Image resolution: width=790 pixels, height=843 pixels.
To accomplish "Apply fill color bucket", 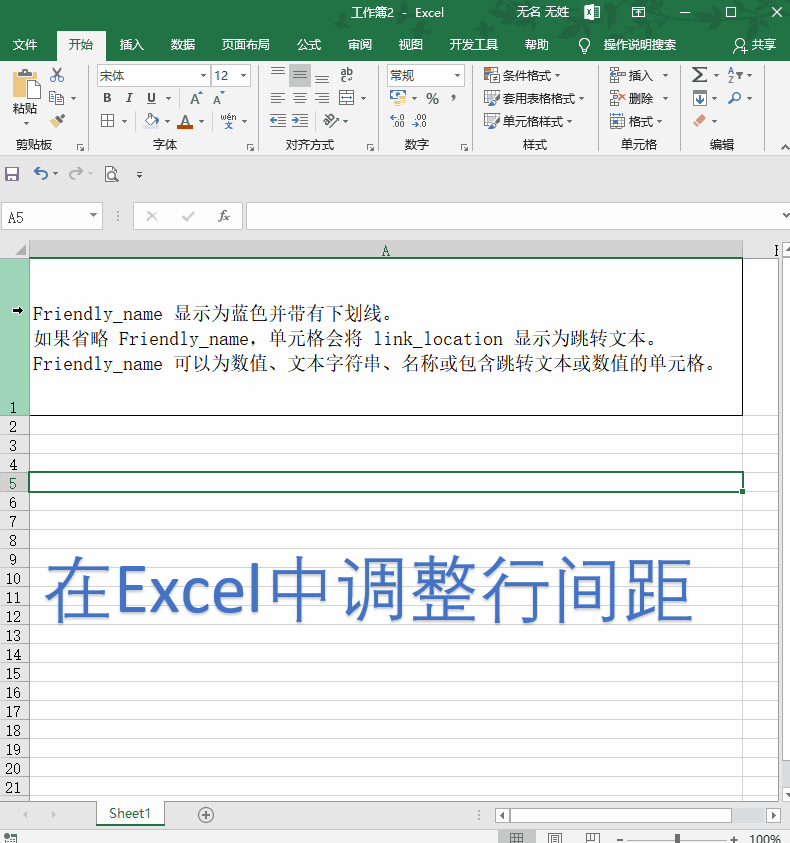I will click(x=152, y=120).
